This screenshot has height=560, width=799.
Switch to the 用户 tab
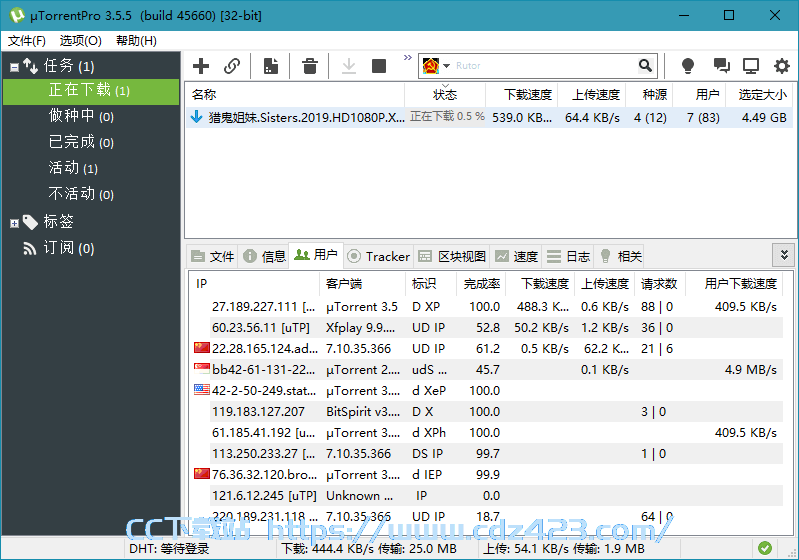(316, 255)
